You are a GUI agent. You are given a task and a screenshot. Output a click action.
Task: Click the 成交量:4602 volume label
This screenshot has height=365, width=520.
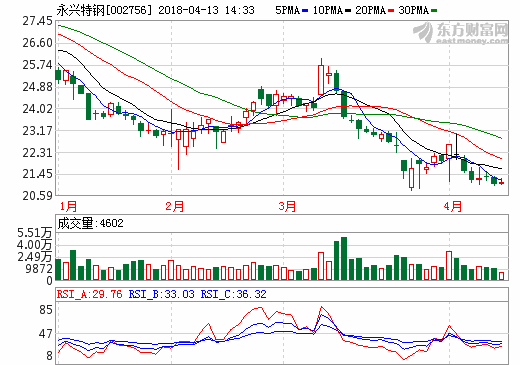click(x=90, y=223)
